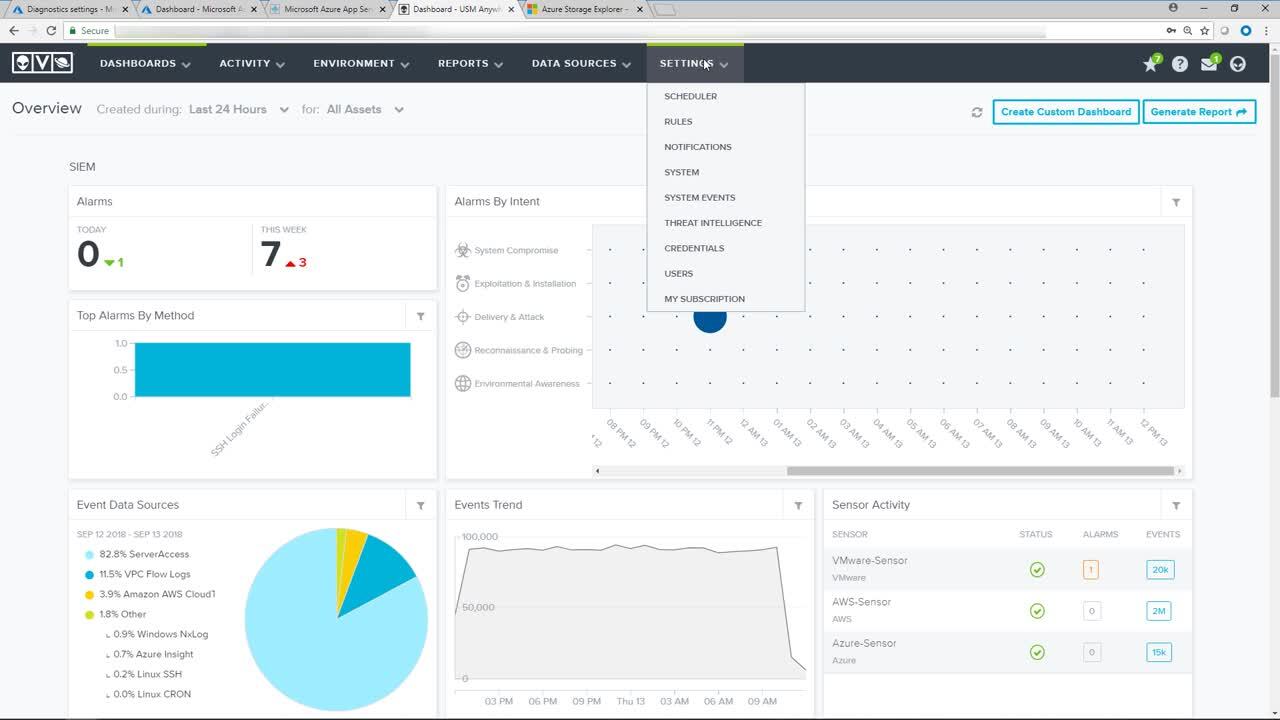Click the Azure-Sensor green status checkmark

tap(1037, 652)
